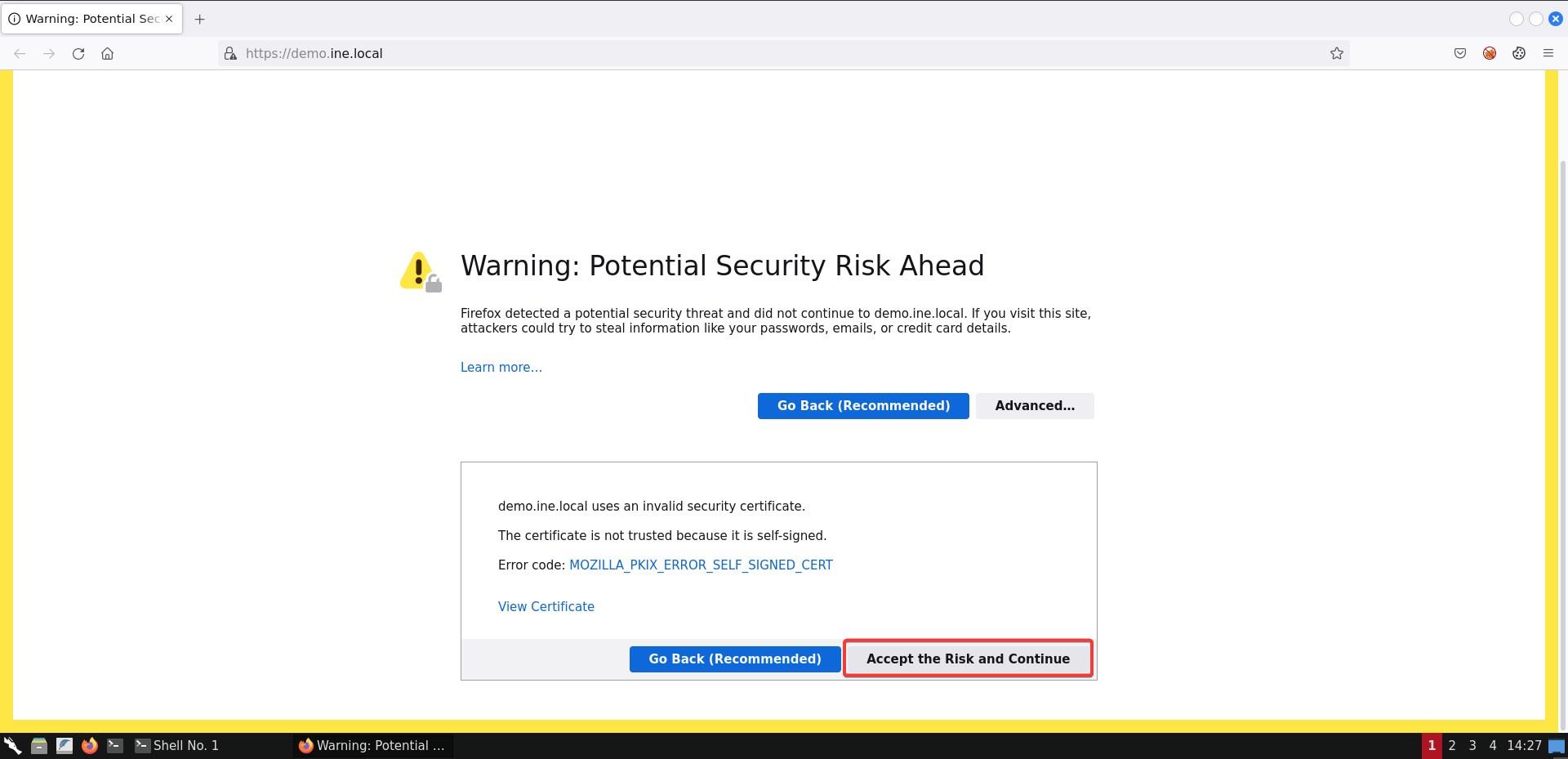The image size is (1568, 759).
Task: Click the connection security lock icon
Action: tap(231, 53)
